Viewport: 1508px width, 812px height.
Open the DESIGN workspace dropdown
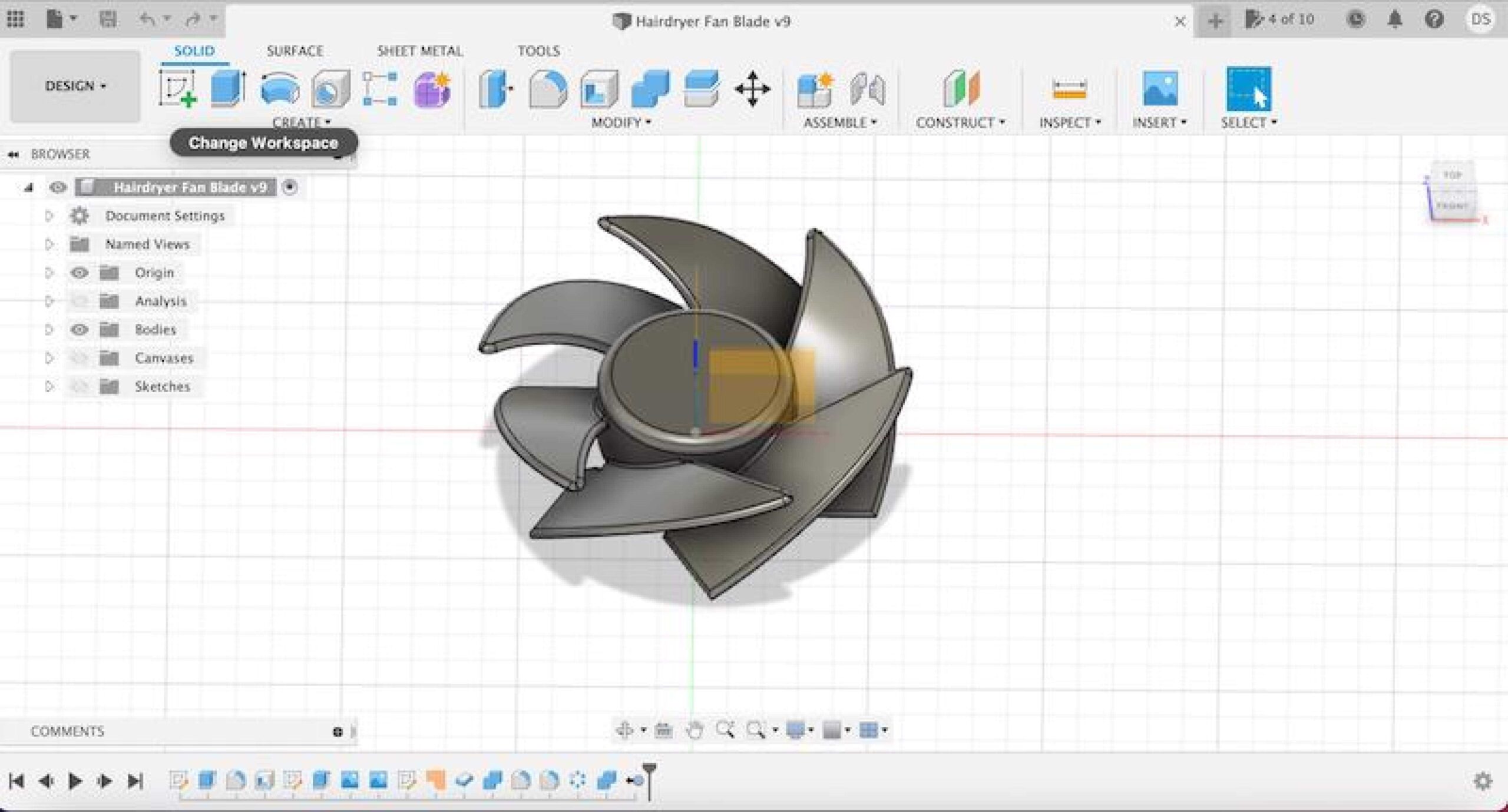point(75,86)
